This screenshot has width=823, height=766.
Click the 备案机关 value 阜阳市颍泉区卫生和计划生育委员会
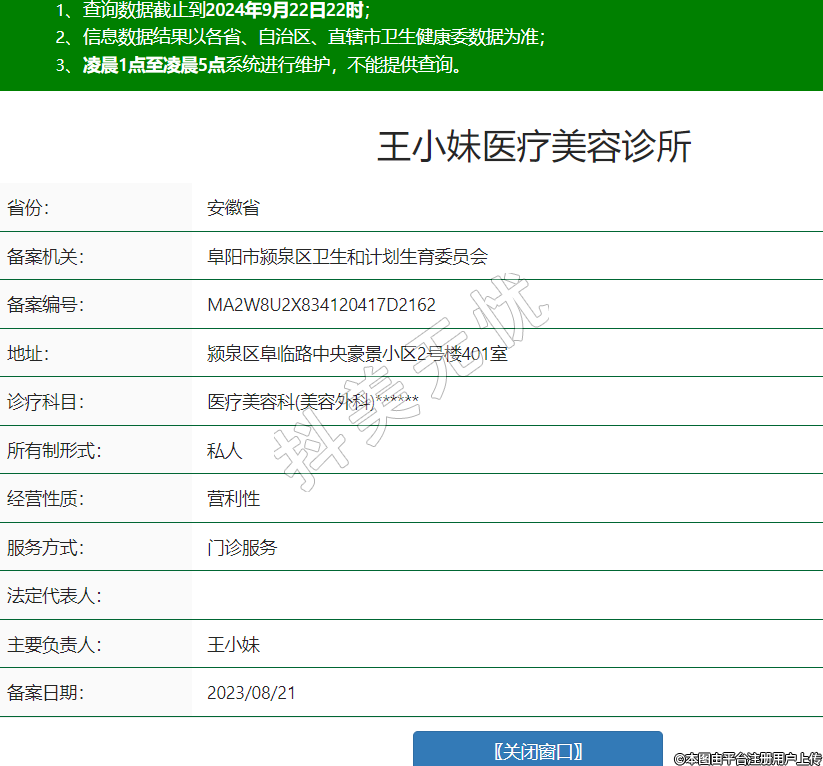(347, 257)
